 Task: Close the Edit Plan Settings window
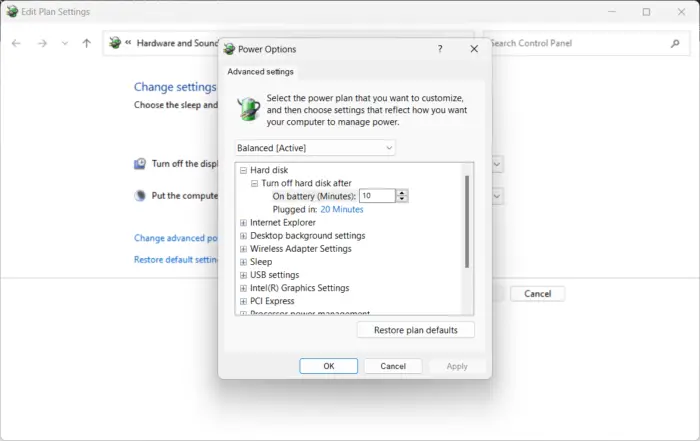[x=681, y=12]
